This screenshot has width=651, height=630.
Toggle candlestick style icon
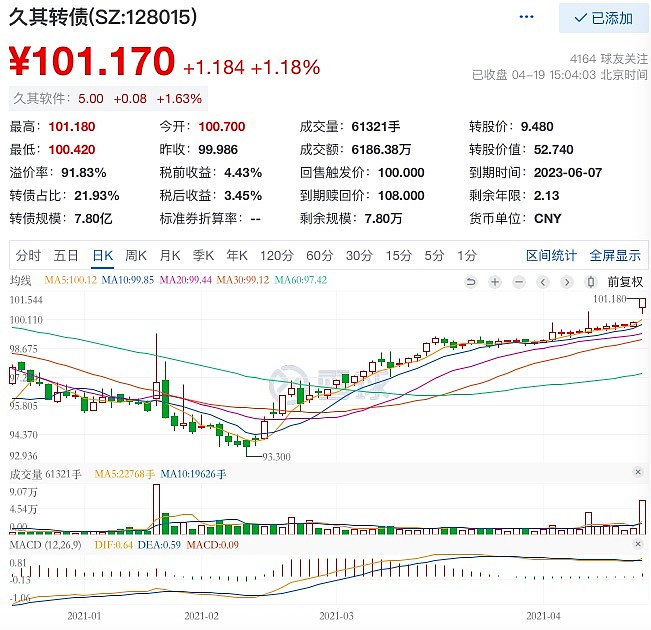(590, 282)
